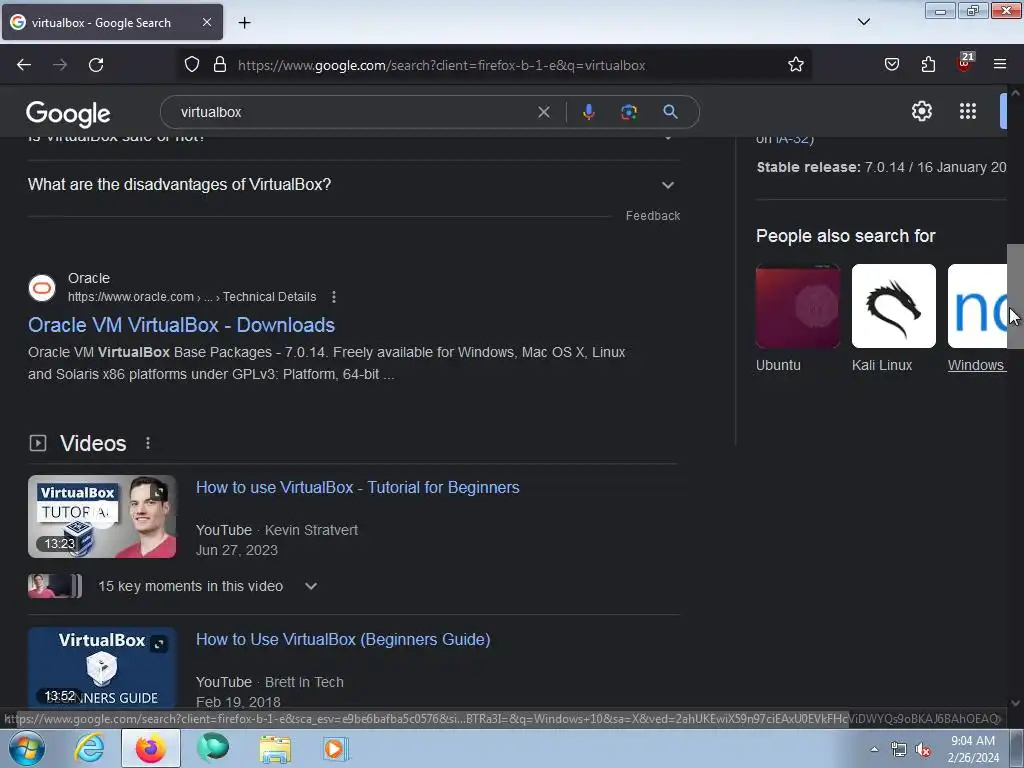Click the Google logo
Viewport: 1024px width, 768px height.
tap(69, 114)
